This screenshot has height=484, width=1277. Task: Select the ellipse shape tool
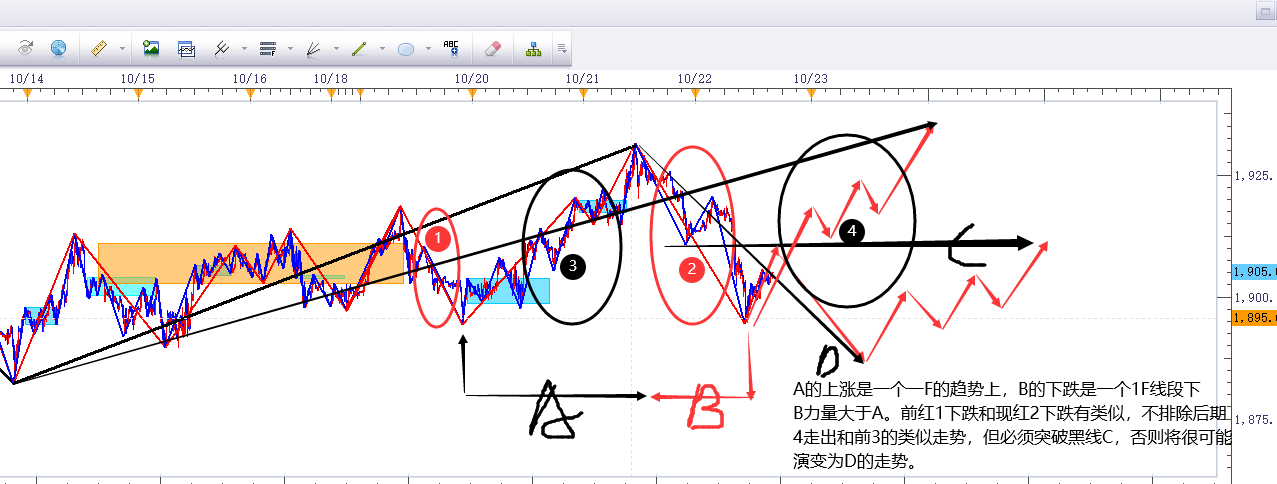tap(406, 47)
